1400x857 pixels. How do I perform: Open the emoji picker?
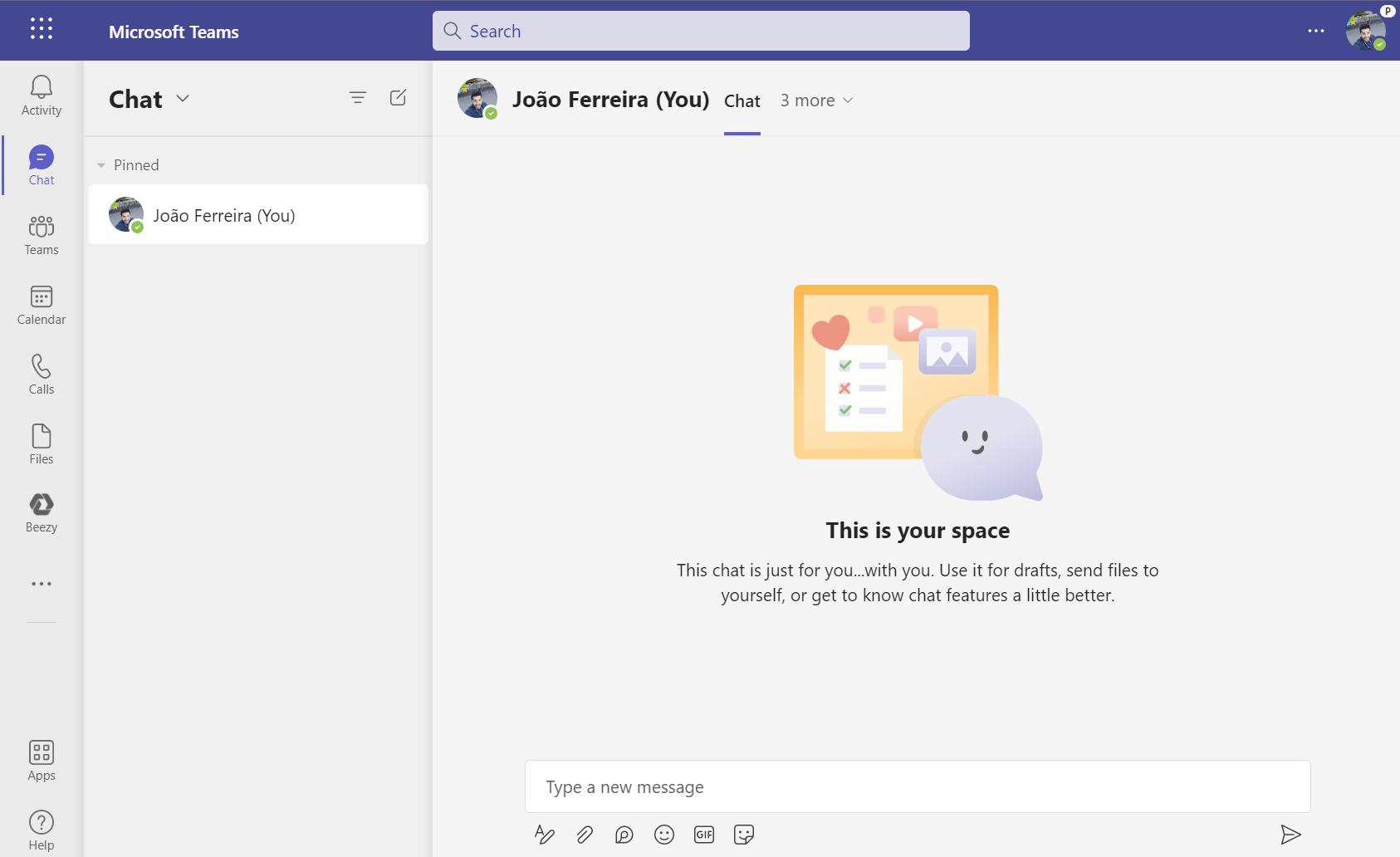[x=664, y=835]
